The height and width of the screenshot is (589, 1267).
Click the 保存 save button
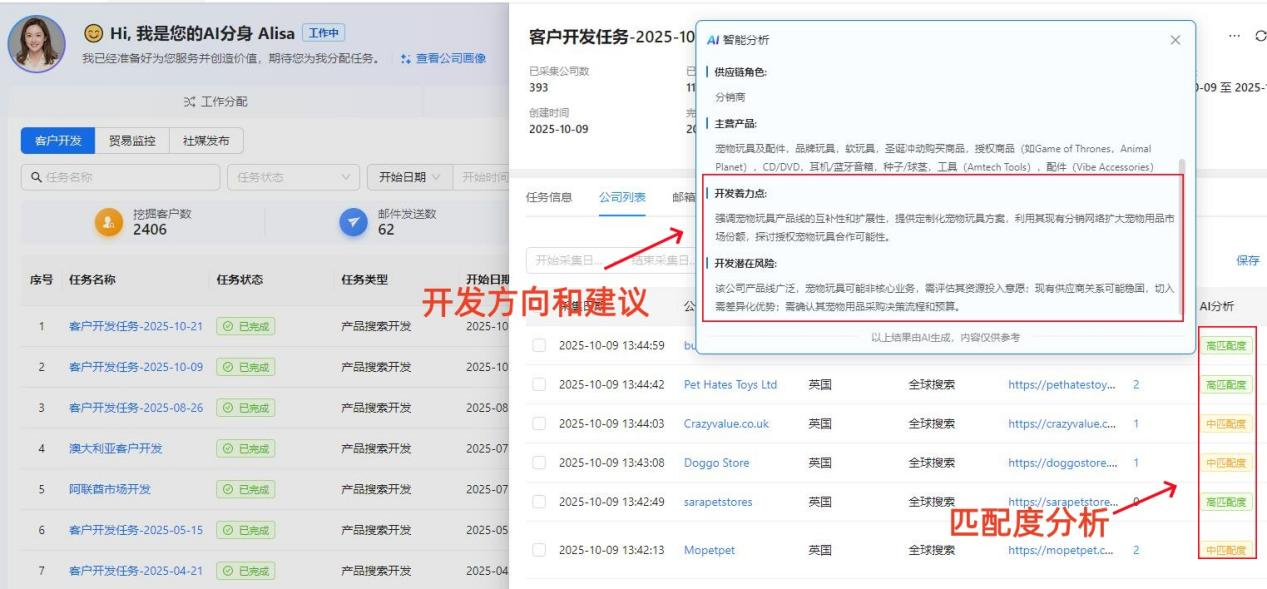[x=1247, y=260]
